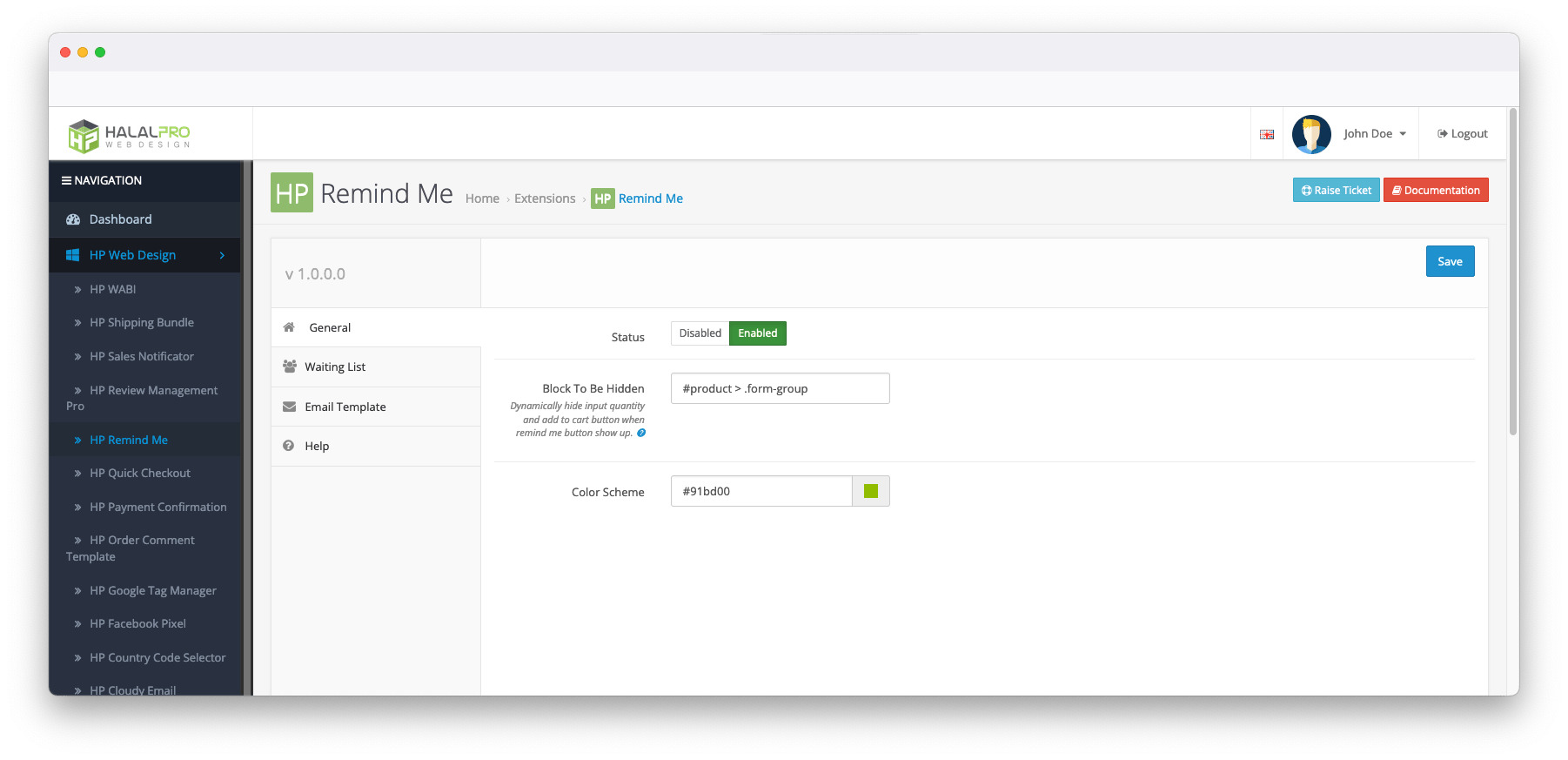Open HP Facebook Pixel in sidebar
The image size is (1568, 760).
[x=144, y=624]
